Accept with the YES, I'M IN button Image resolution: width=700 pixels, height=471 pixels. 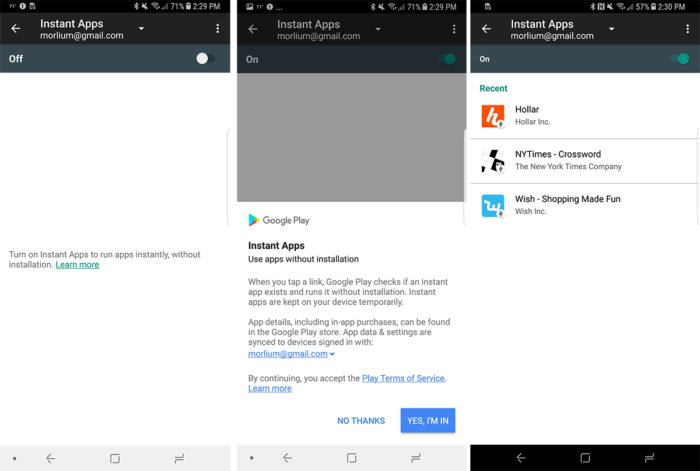(428, 421)
